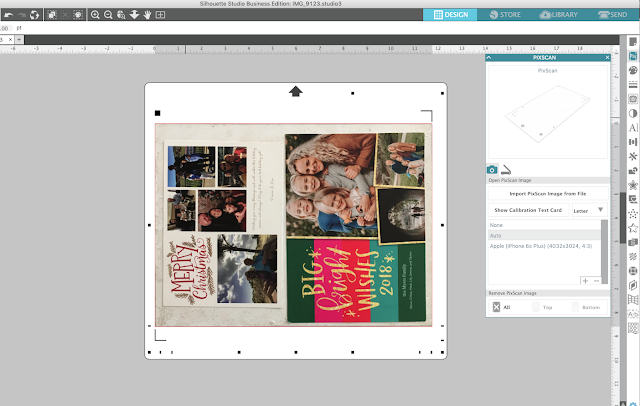This screenshot has width=640, height=406.
Task: Click Import PixScan Image from File
Action: [x=548, y=194]
